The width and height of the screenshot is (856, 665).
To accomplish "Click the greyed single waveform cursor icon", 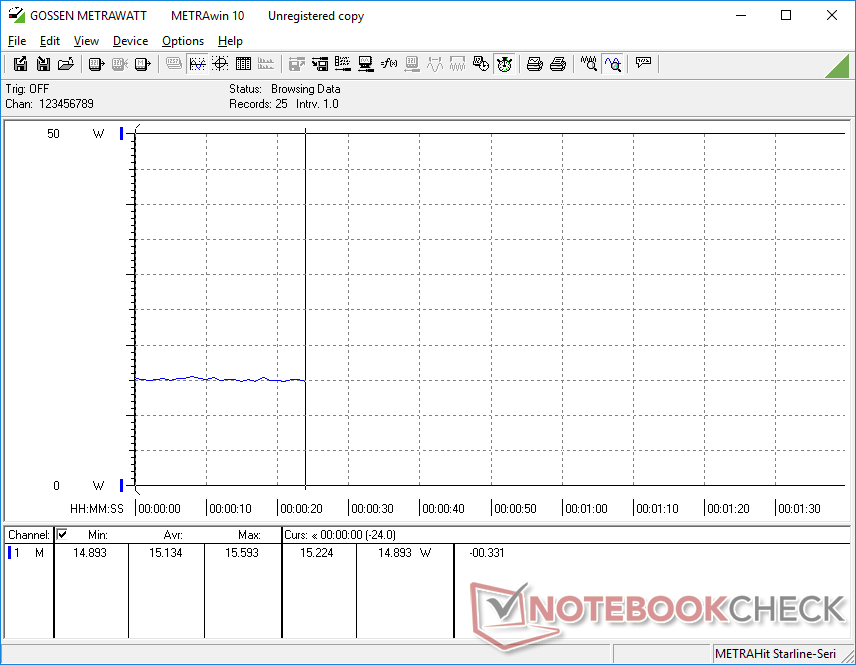I will (435, 64).
